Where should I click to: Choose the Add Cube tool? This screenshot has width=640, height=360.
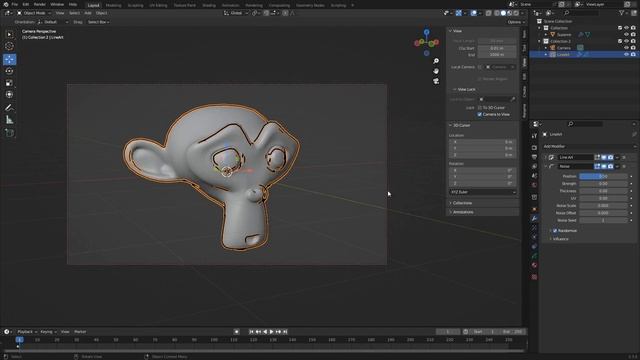tap(9, 133)
